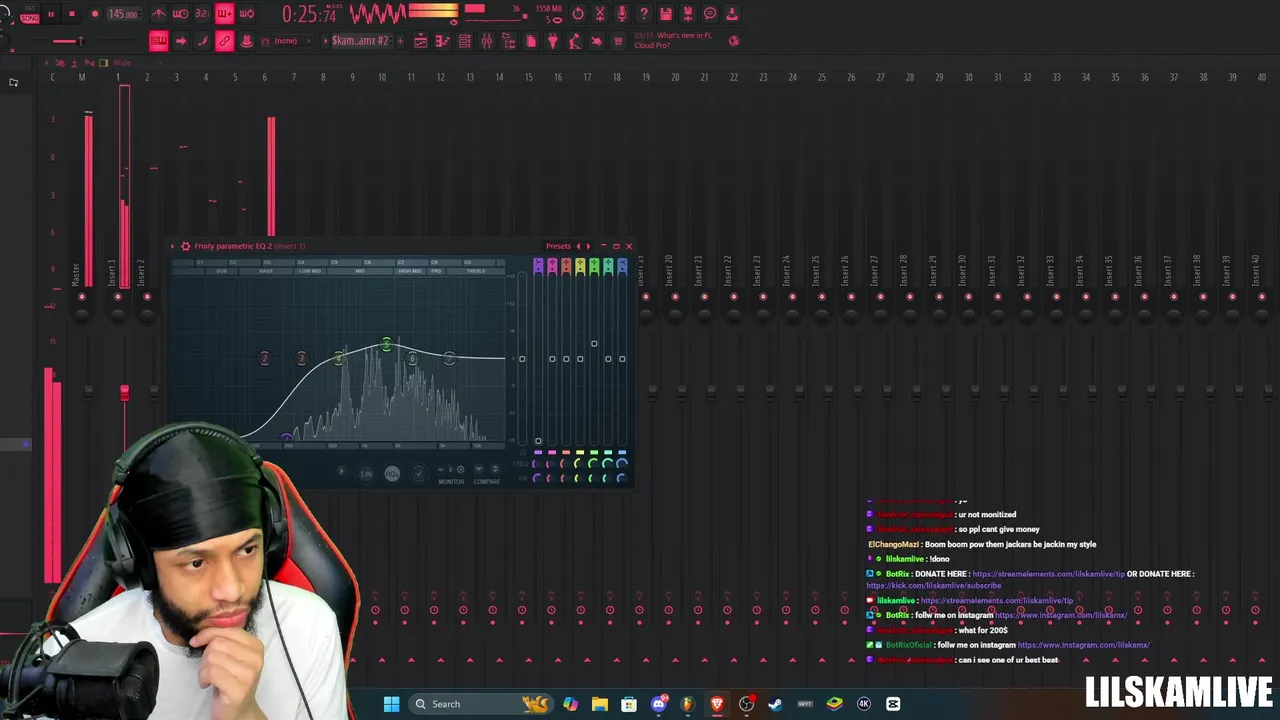
Task: Toggle the blend recording overdub button
Action: [x=224, y=14]
